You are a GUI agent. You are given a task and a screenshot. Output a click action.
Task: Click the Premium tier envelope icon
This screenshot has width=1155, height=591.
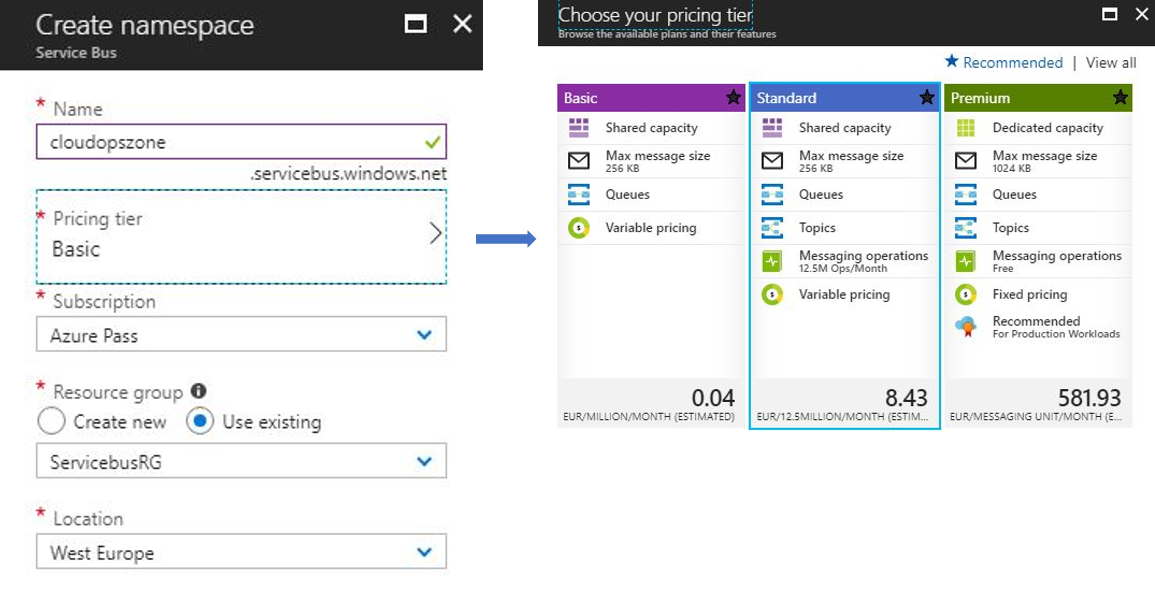click(x=966, y=161)
